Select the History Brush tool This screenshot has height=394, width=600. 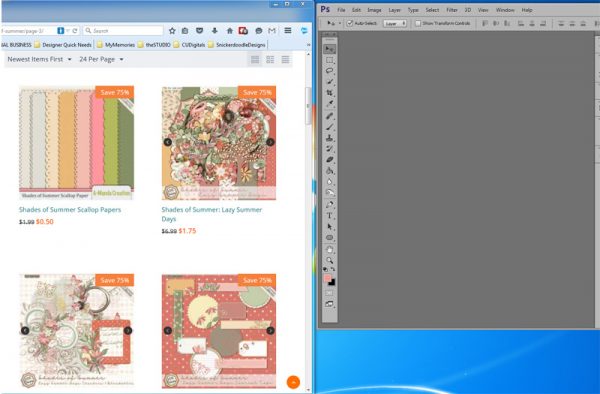329,149
